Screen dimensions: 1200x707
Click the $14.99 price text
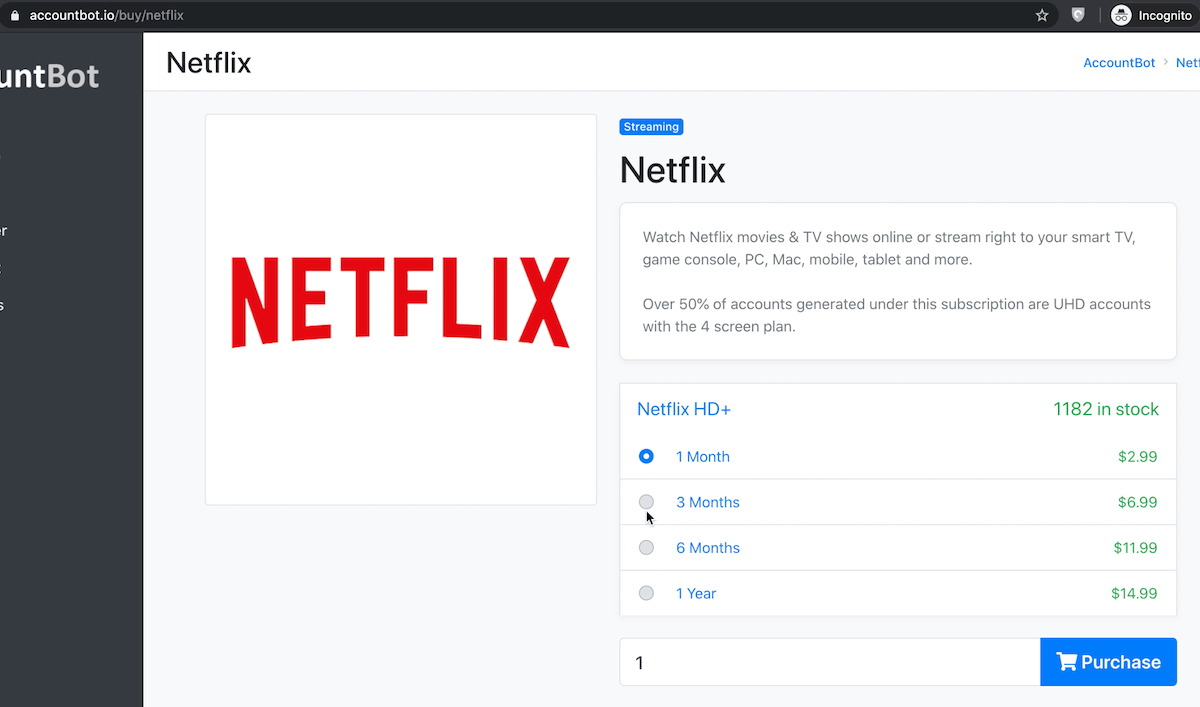point(1134,593)
